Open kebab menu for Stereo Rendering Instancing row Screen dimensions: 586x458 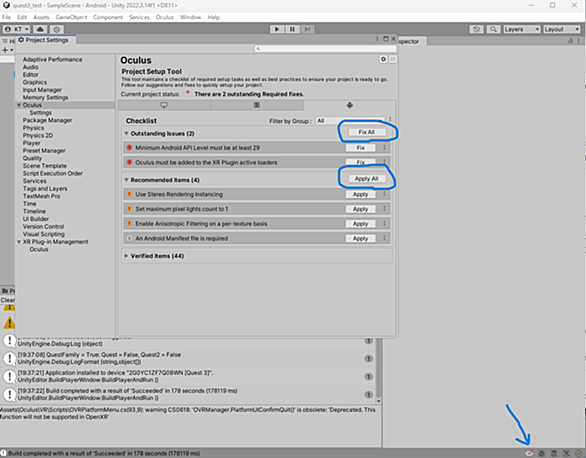click(384, 194)
